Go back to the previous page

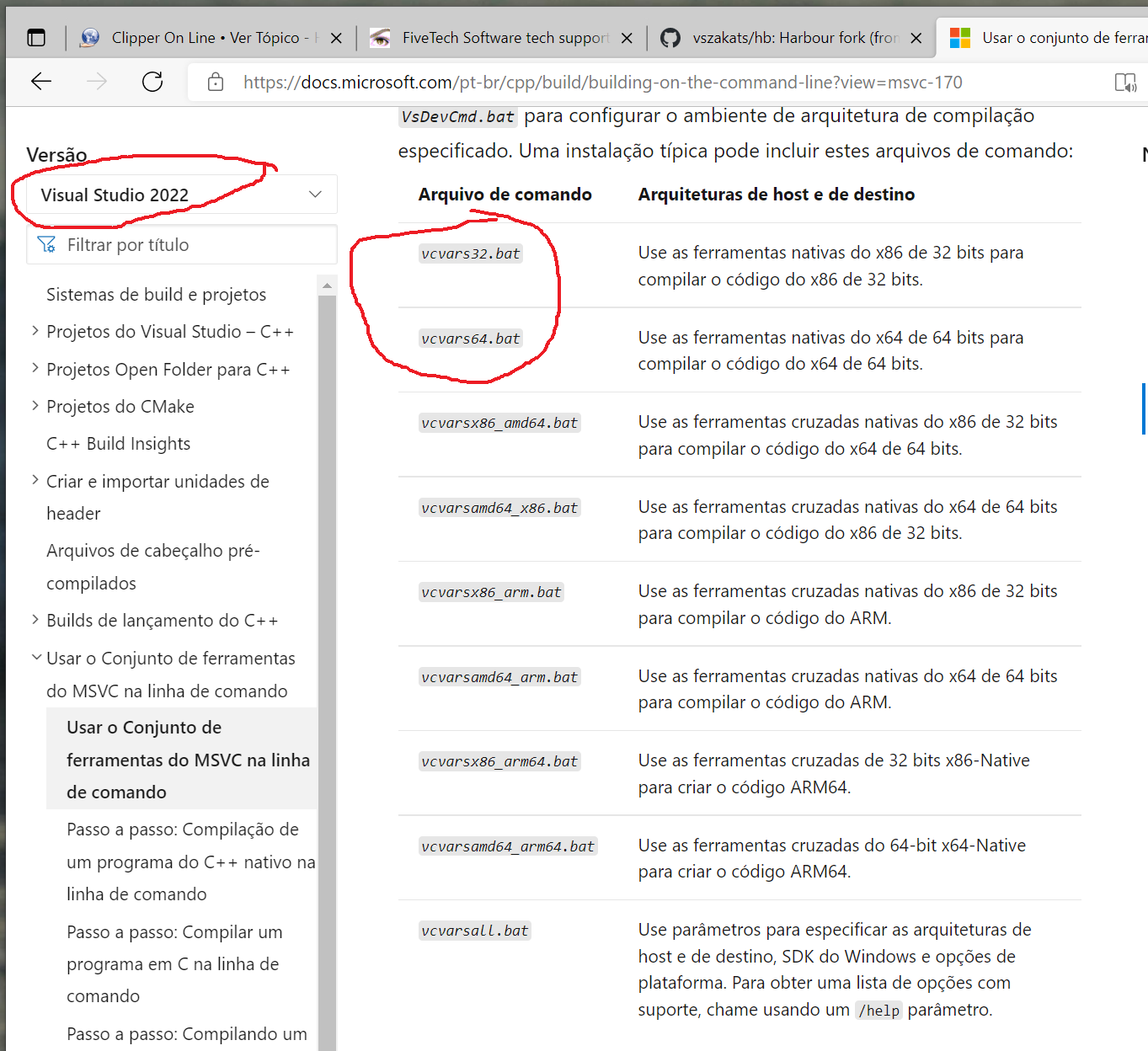click(x=41, y=82)
